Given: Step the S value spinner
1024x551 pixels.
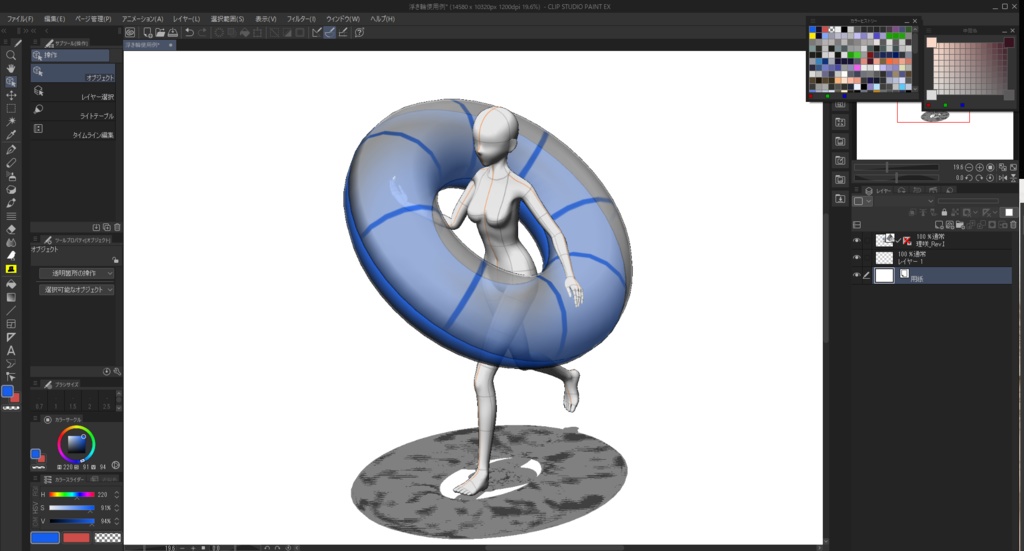Looking at the screenshot, I should point(117,507).
